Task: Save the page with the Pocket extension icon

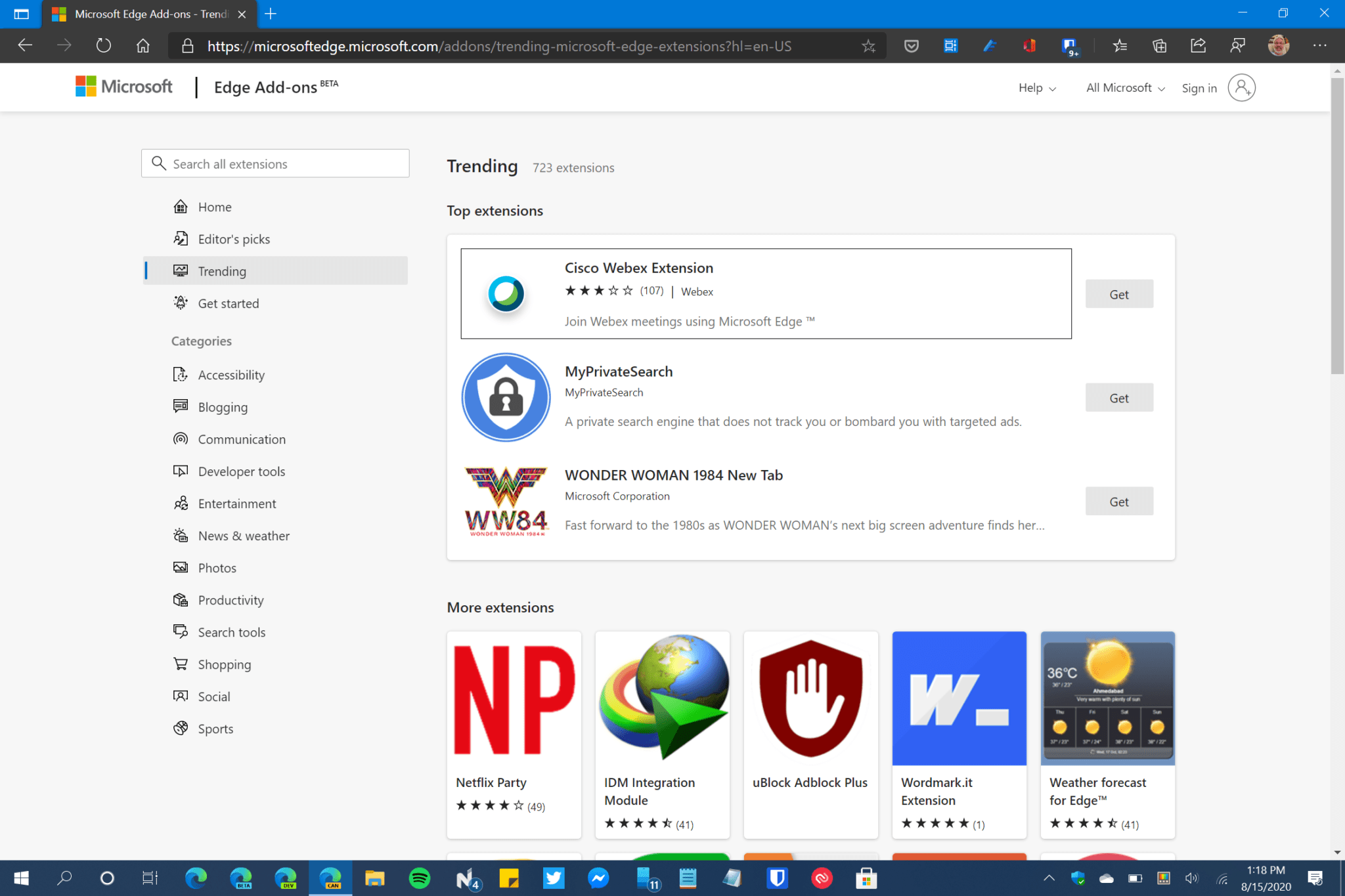Action: pyautogui.click(x=911, y=45)
